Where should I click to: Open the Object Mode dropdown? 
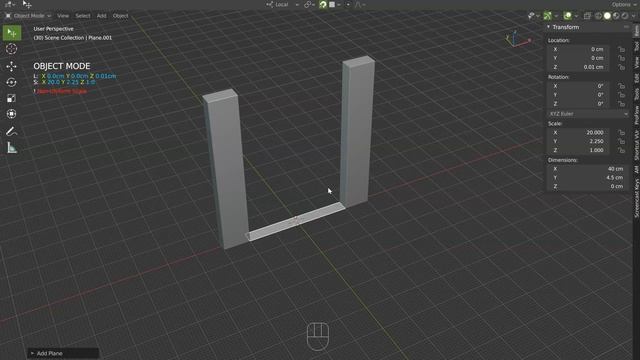(x=28, y=16)
